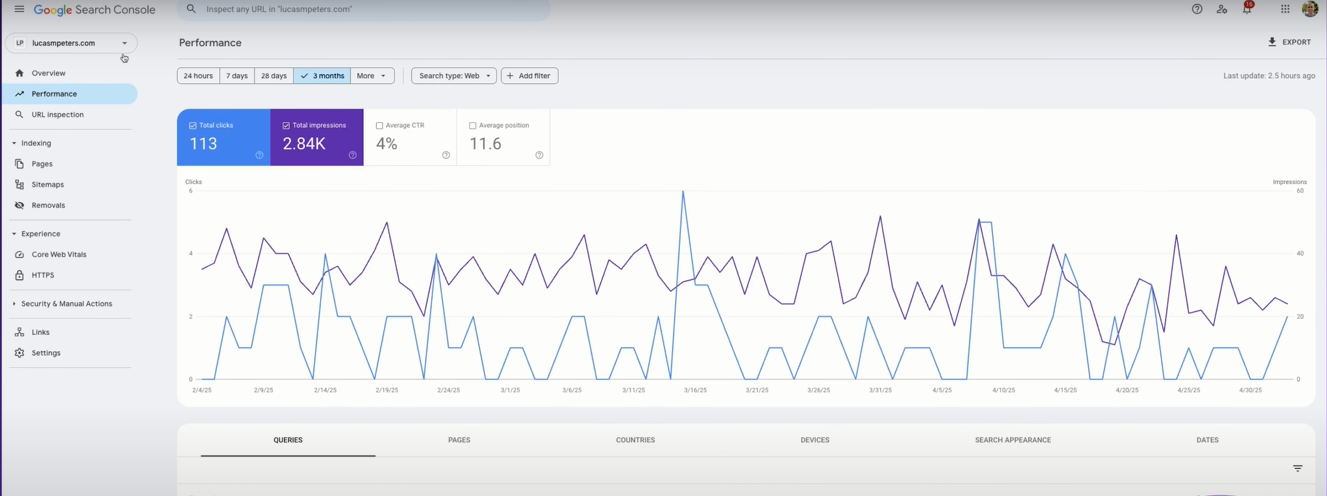The height and width of the screenshot is (496, 1327).
Task: Select the 3 months date range
Action: [x=322, y=76]
